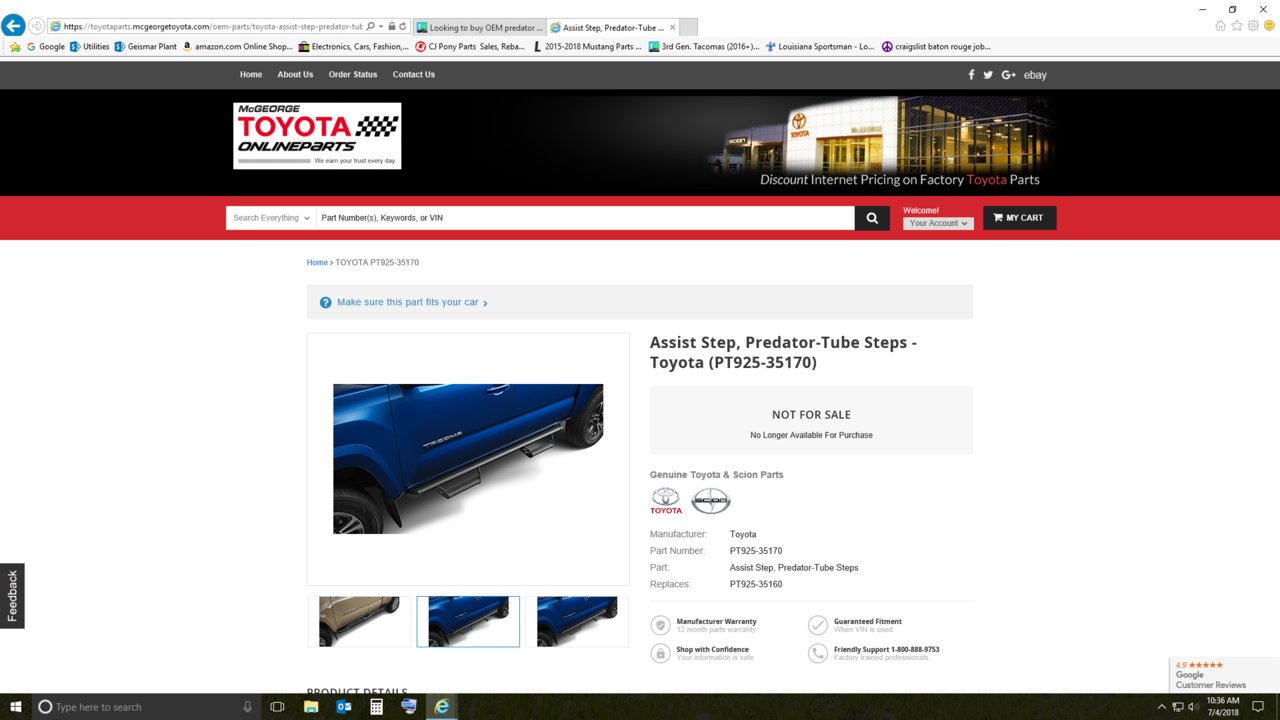Click the smiley feedback icon in browser
This screenshot has width=1280, height=720.
click(1270, 26)
